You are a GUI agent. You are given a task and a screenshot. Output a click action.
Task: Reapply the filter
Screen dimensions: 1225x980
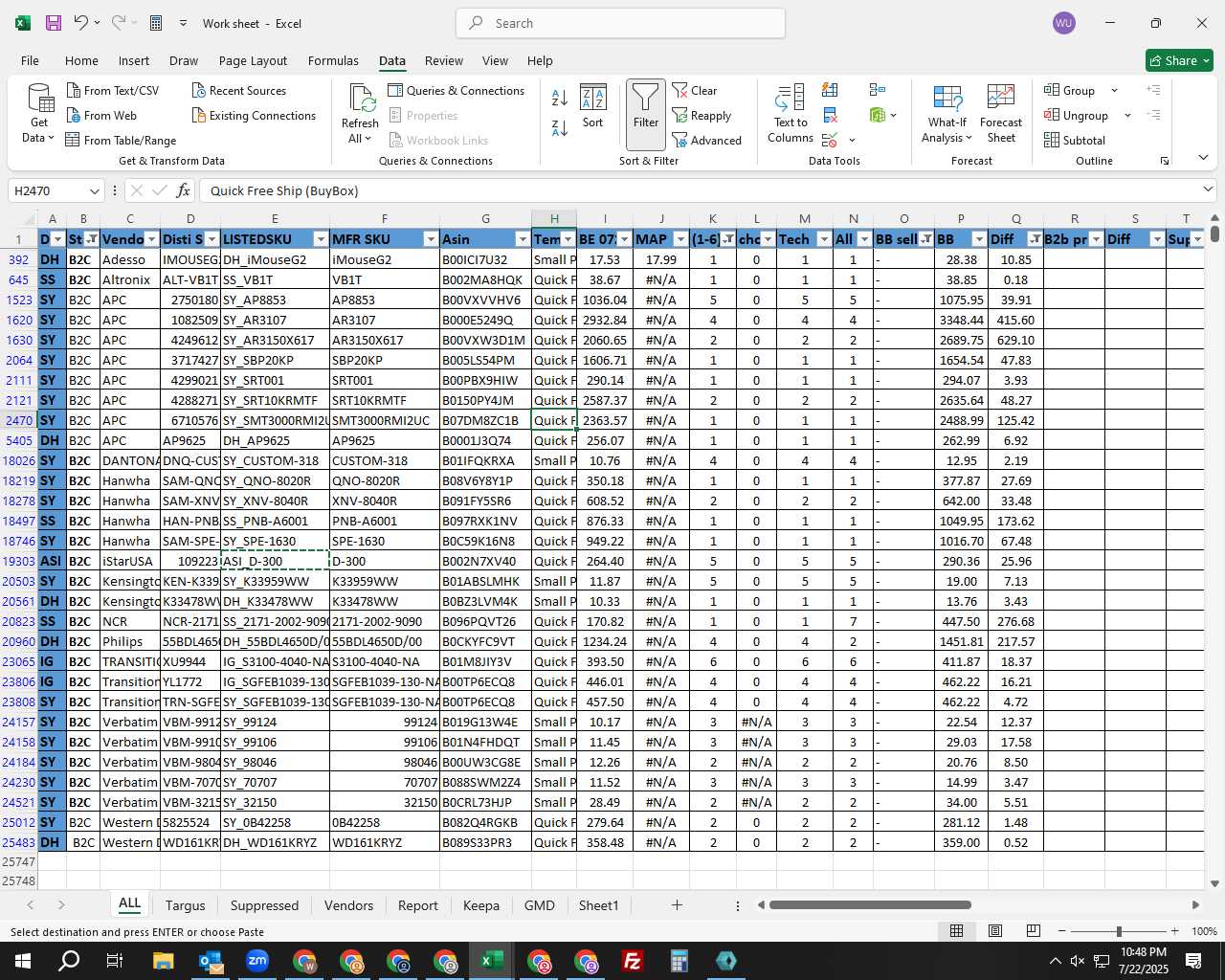[x=702, y=115]
